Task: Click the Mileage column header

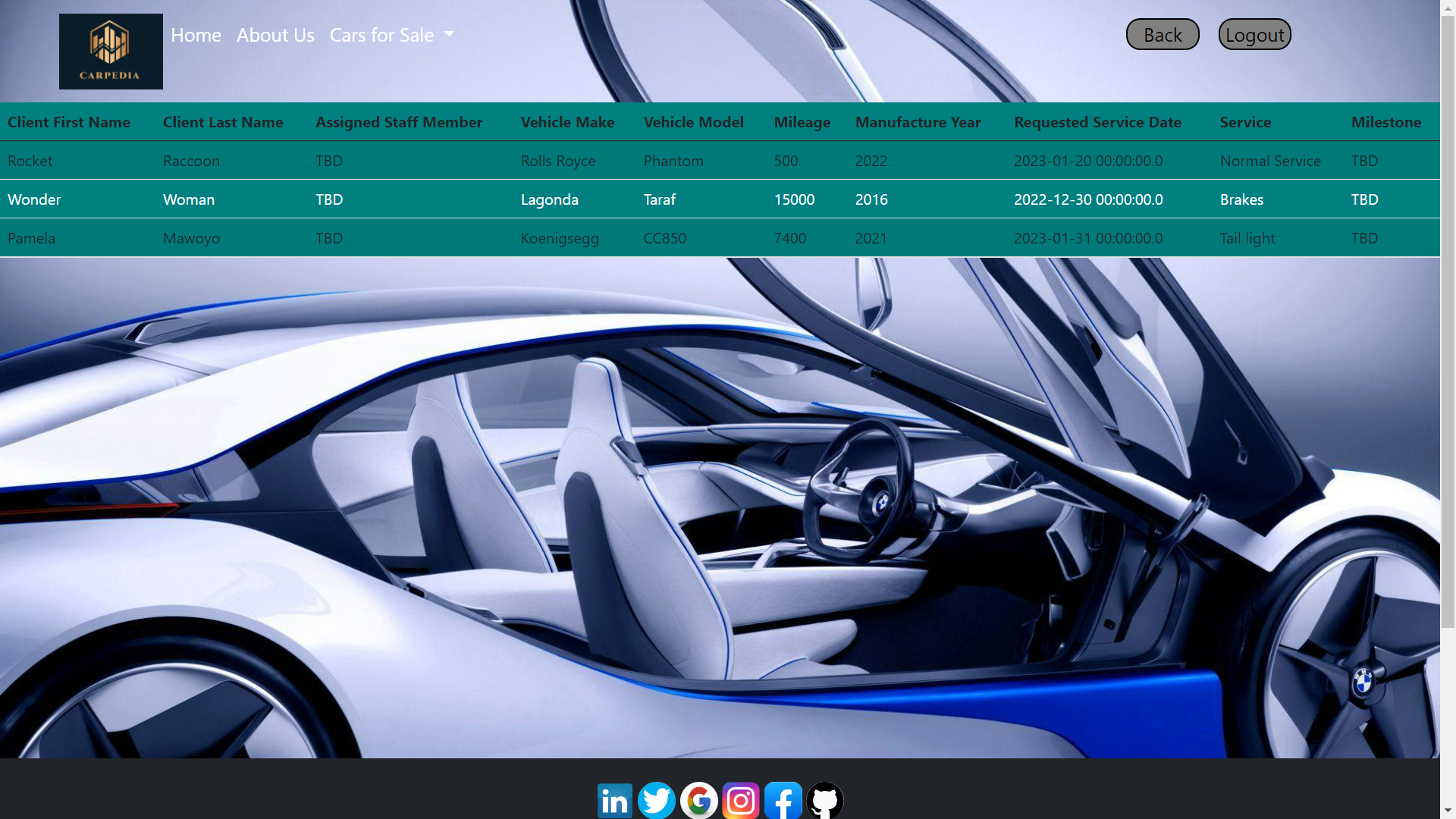Action: 802,122
